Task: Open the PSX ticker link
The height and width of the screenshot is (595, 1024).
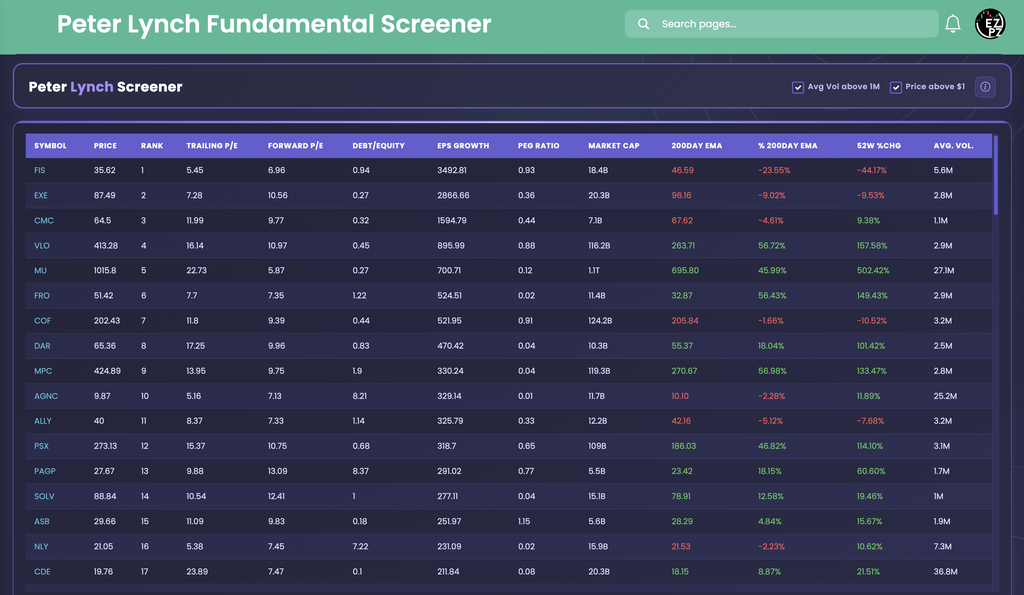Action: 42,446
